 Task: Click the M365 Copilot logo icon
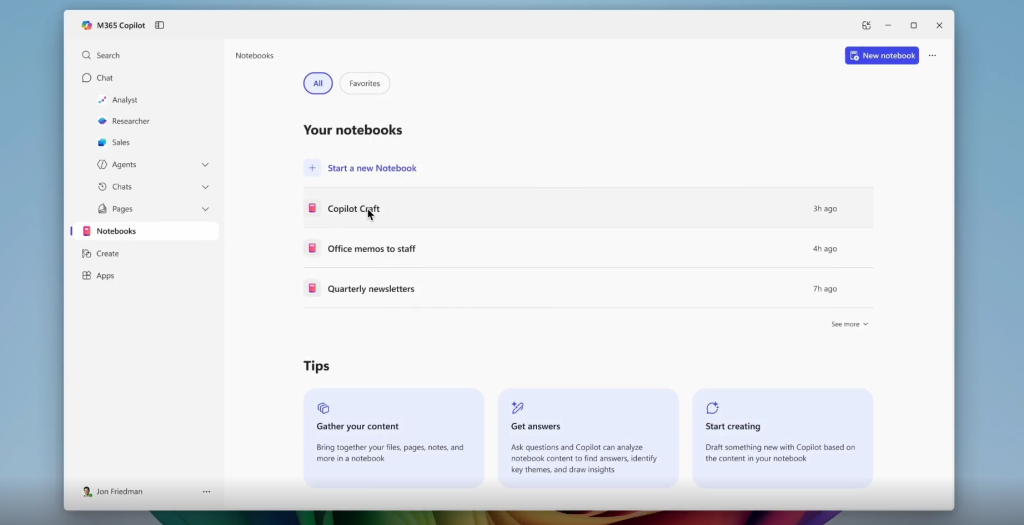click(86, 25)
